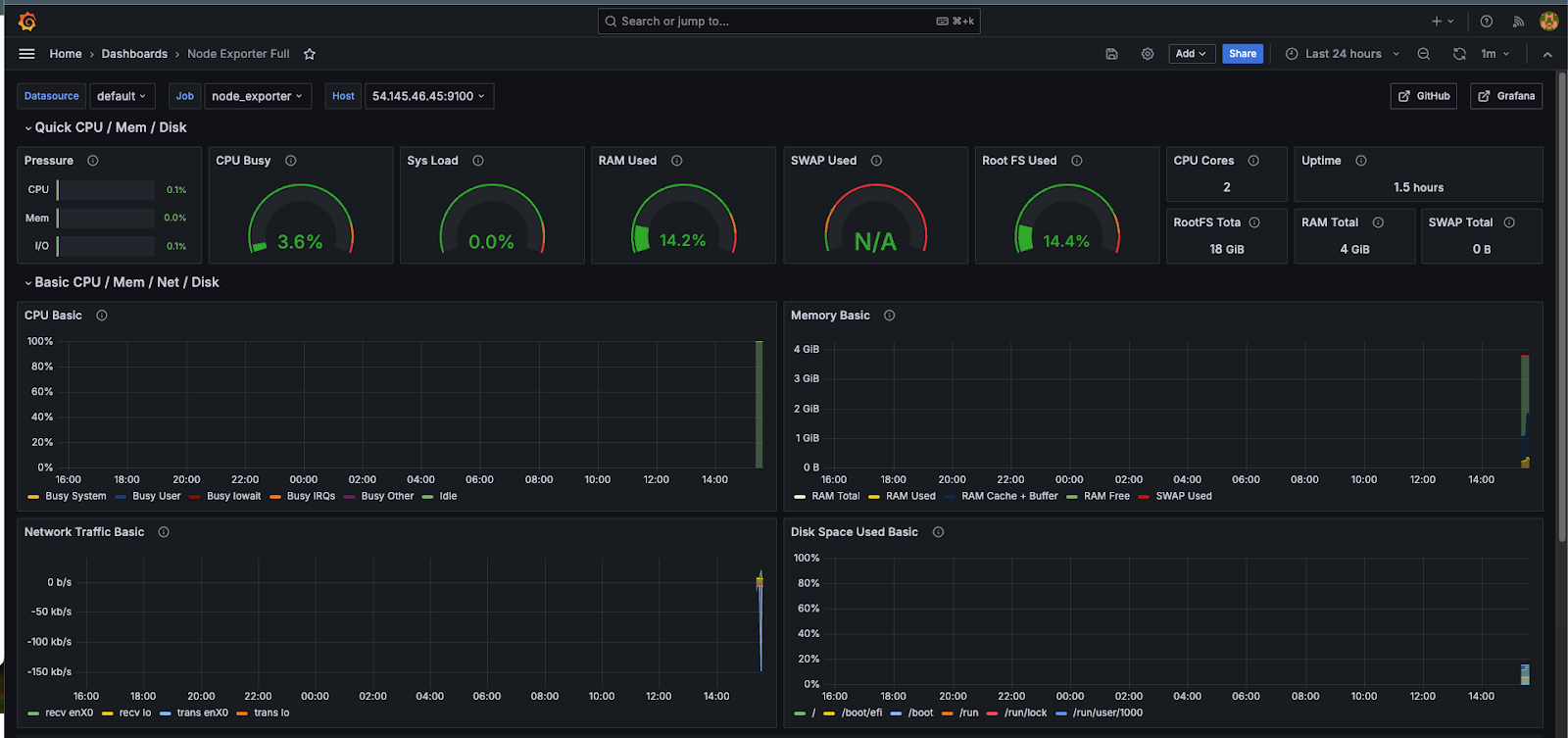Open the GitHub external link

[1424, 96]
